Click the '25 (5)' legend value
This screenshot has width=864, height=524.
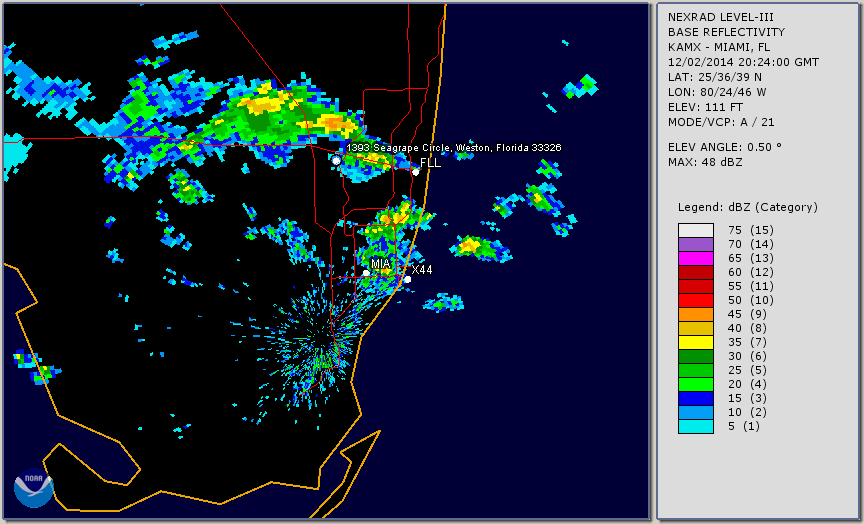click(x=747, y=370)
